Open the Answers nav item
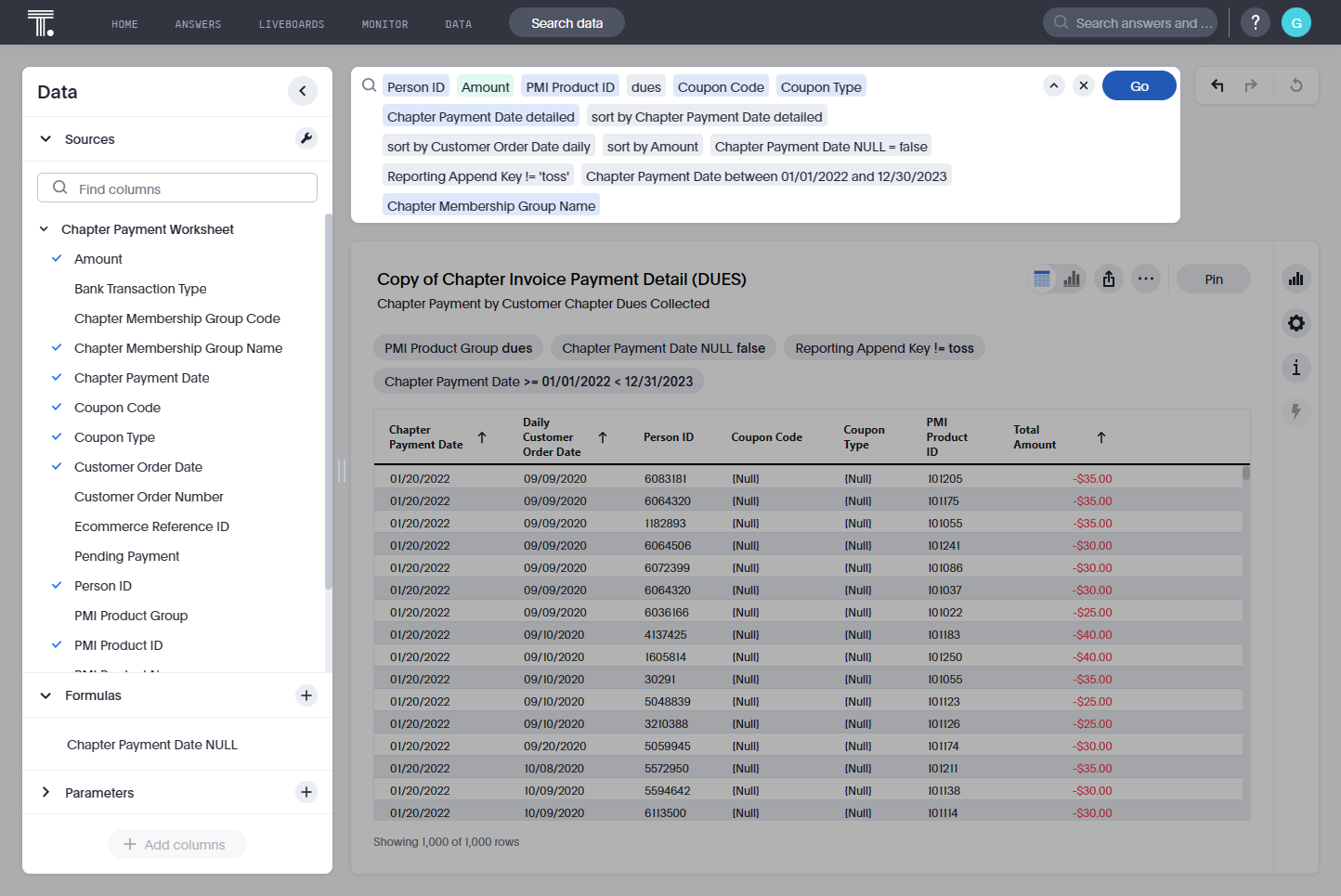 [198, 24]
